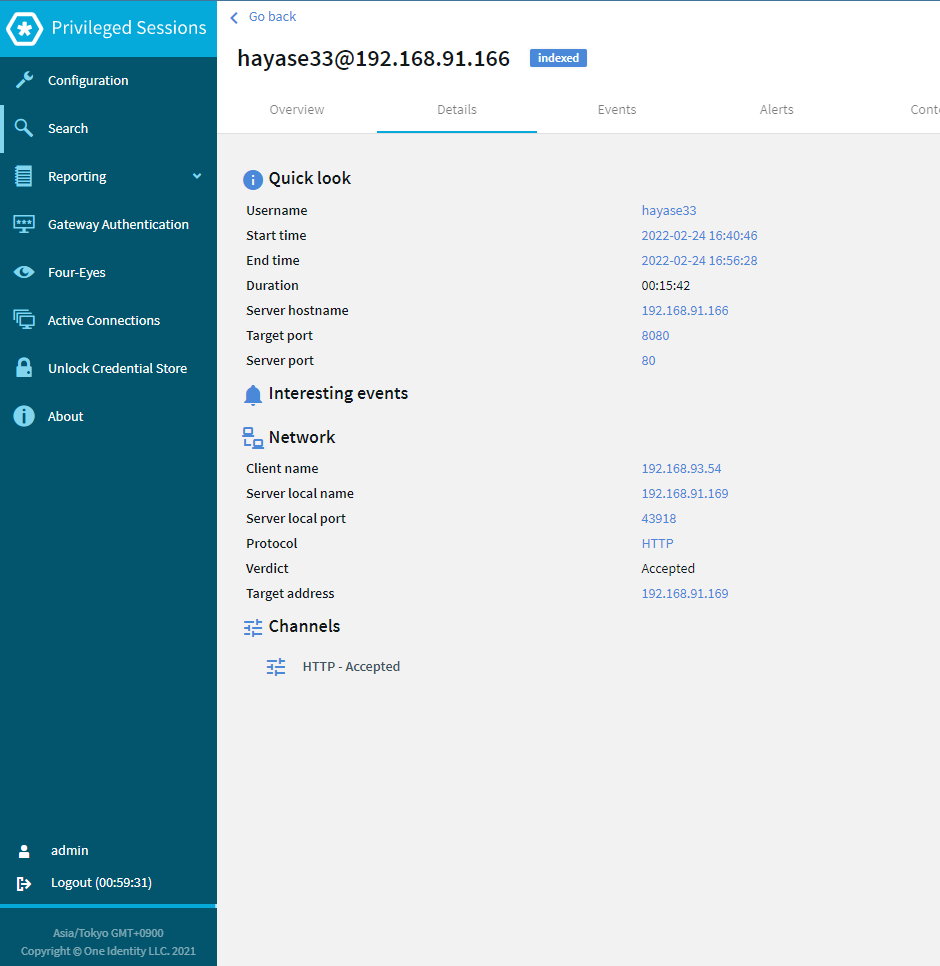Open the About menu item

108,416
